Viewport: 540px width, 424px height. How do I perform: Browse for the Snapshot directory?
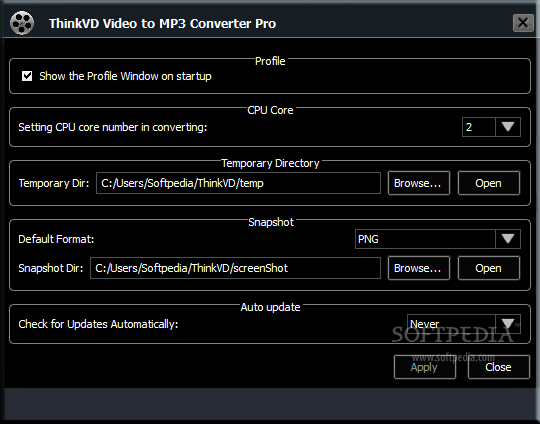point(419,268)
